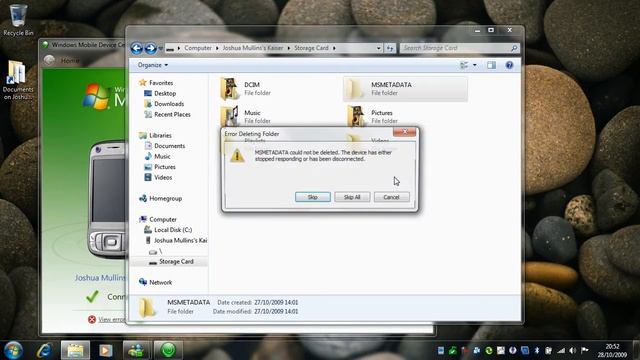Viewport: 640px width, 360px height.
Task: Select Music library in navigation pane
Action: (x=162, y=157)
